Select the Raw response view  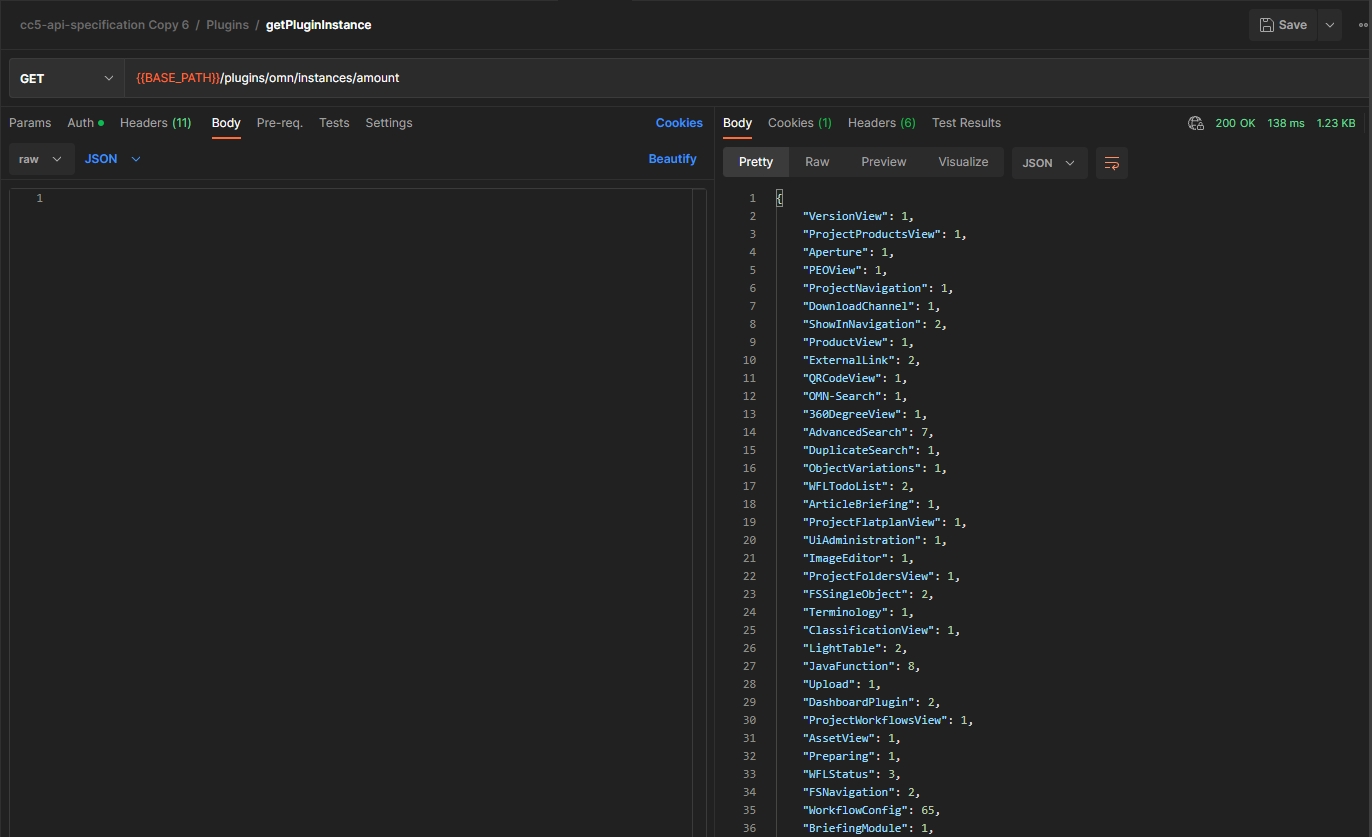817,162
